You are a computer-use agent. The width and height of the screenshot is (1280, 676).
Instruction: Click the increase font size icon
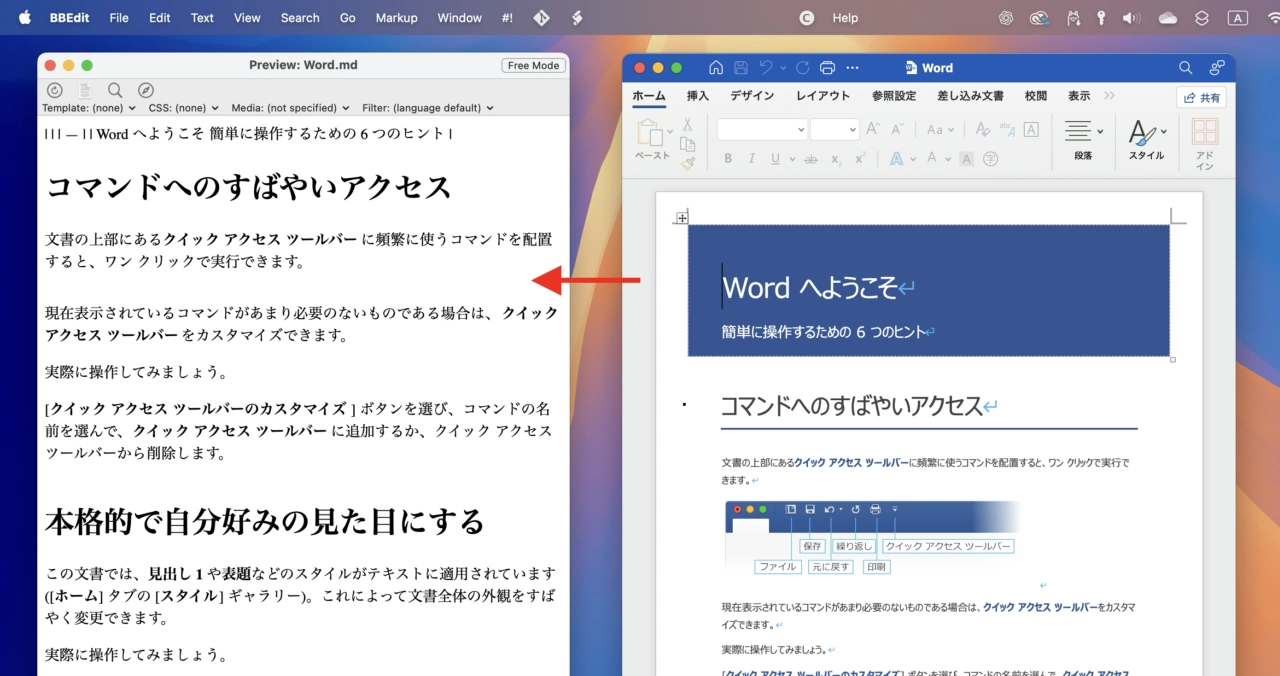pos(873,129)
